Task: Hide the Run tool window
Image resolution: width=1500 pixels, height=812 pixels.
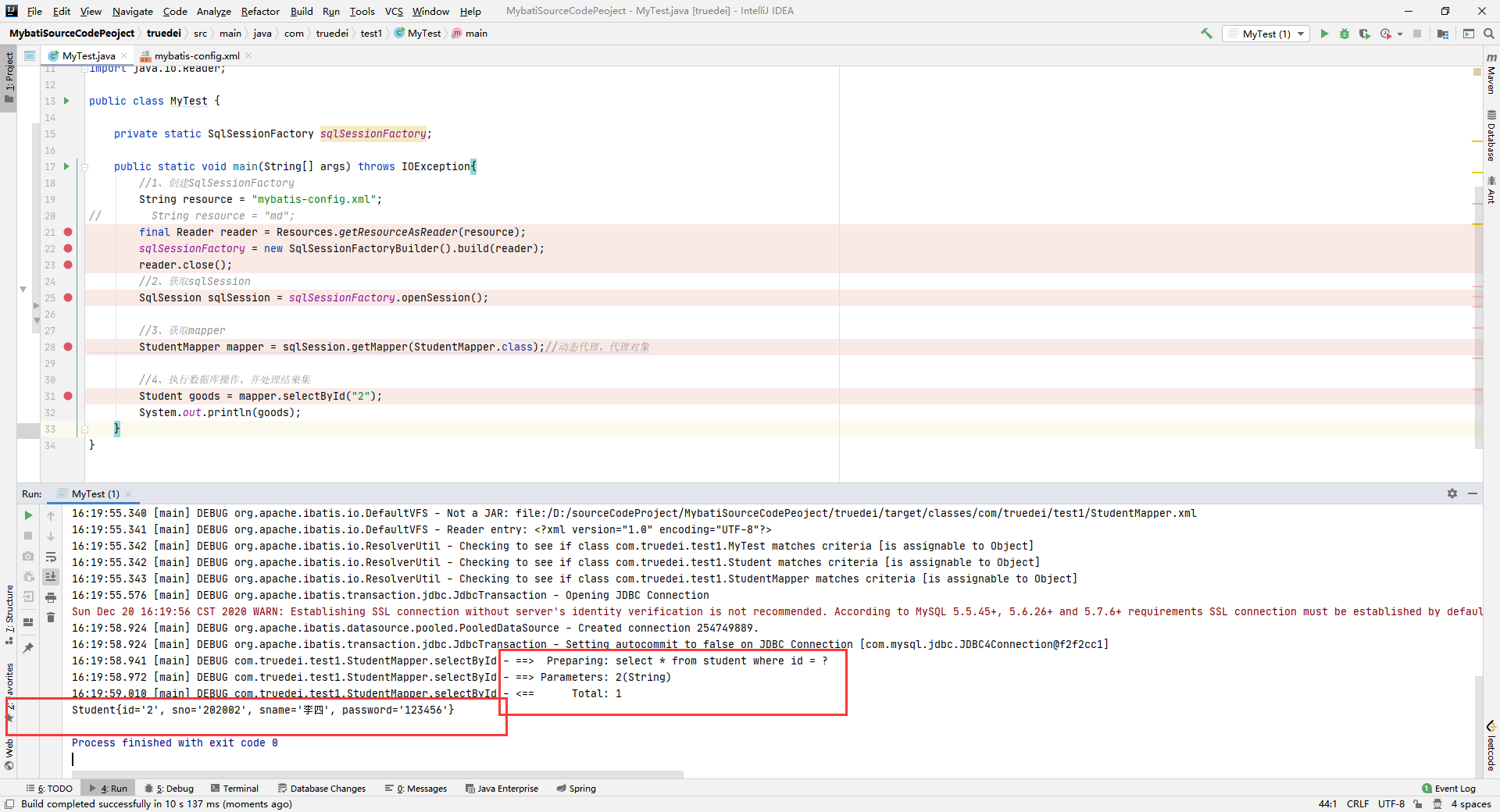Action: 1473,493
